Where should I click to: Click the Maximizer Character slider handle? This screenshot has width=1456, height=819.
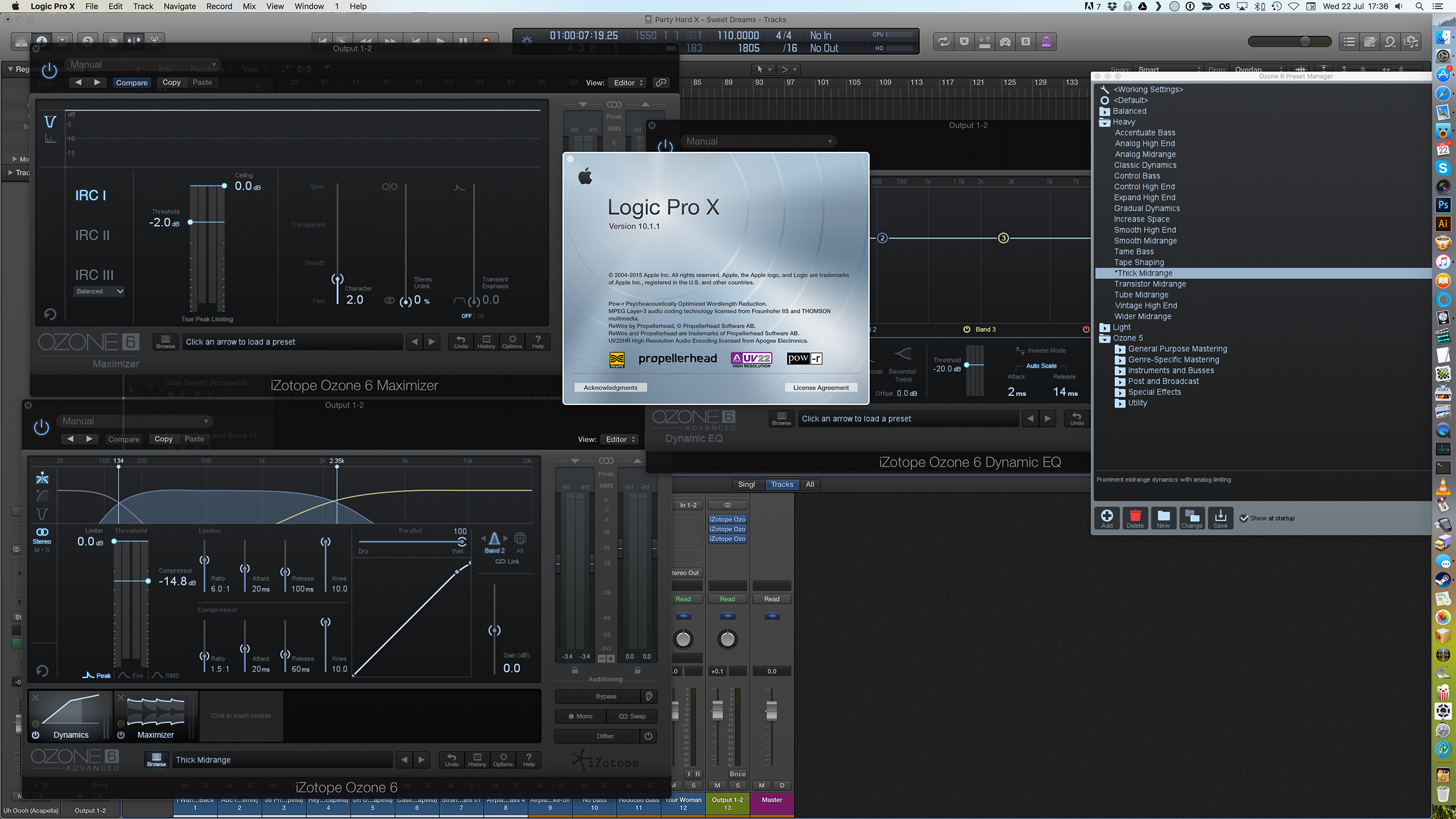(337, 279)
